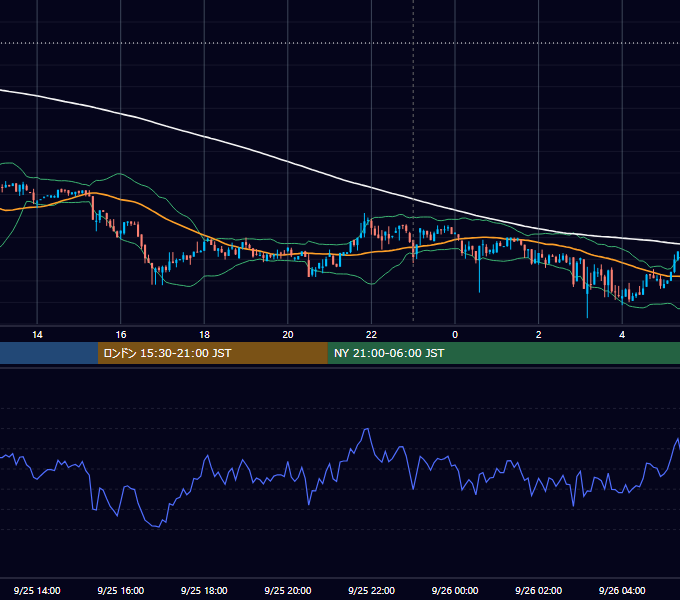Viewport: 680px width, 600px height.
Task: Click the 9/25 20:00 time label
Action: click(x=288, y=590)
